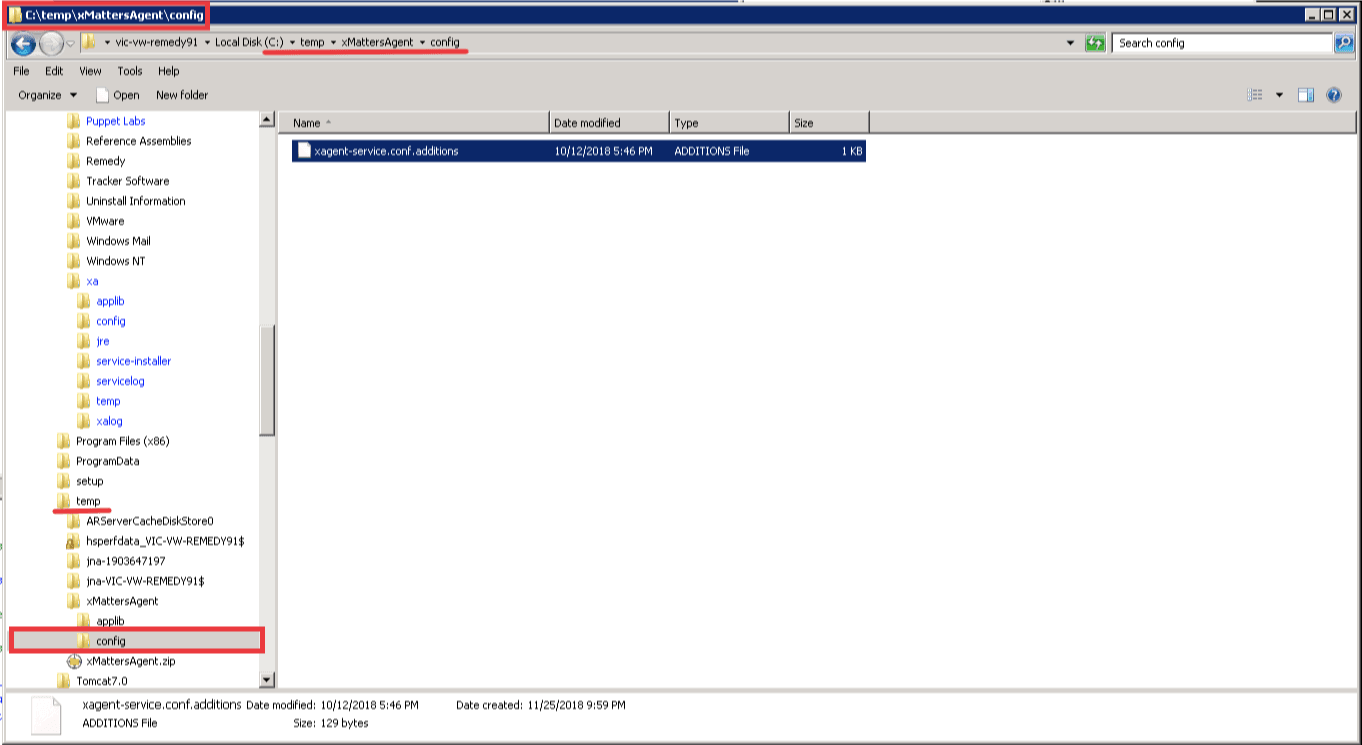Image resolution: width=1362 pixels, height=745 pixels.
Task: Select the Tomcat7.0 folder in tree
Action: (101, 681)
